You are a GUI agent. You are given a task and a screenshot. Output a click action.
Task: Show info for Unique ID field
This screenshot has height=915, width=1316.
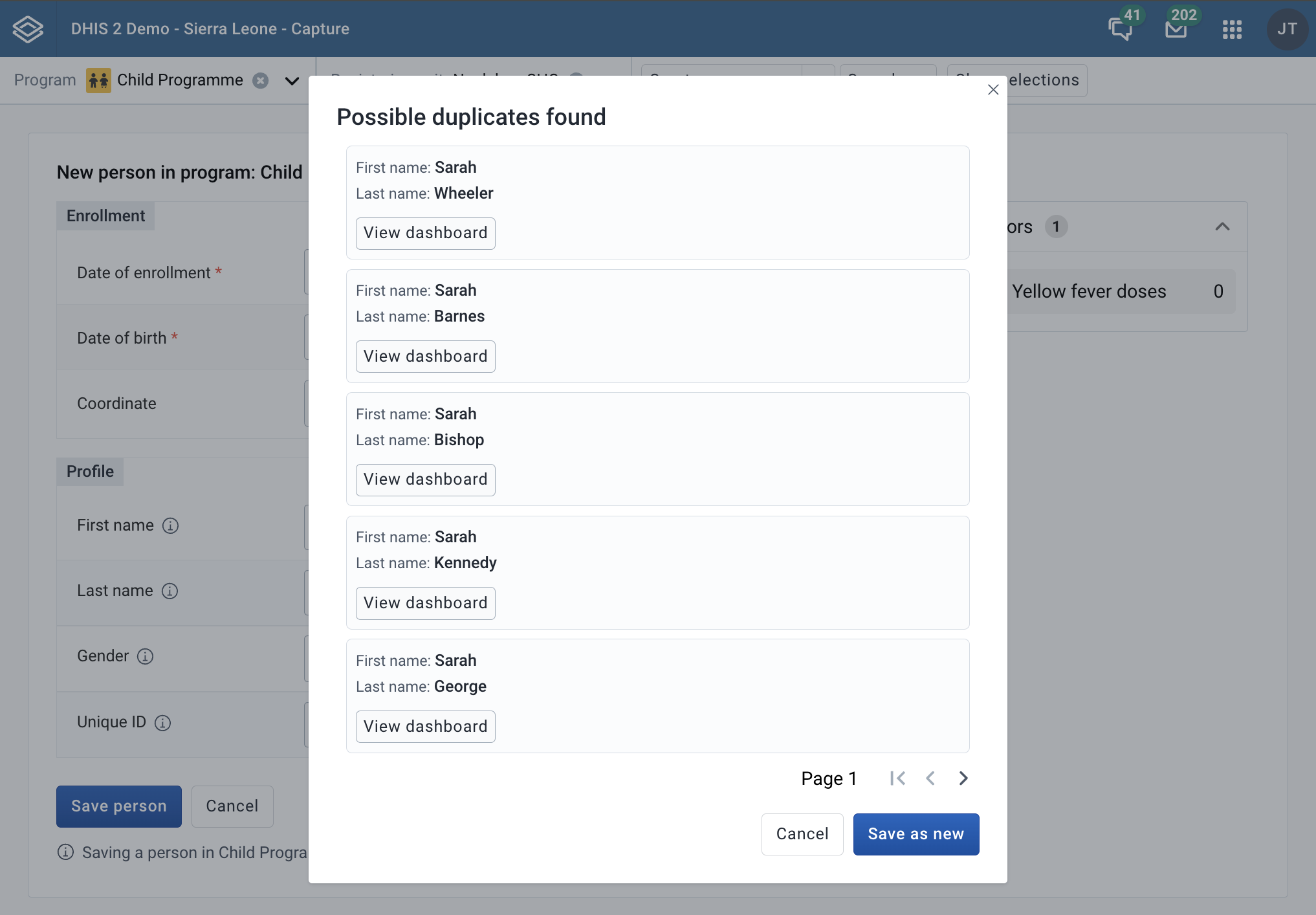pyautogui.click(x=162, y=723)
